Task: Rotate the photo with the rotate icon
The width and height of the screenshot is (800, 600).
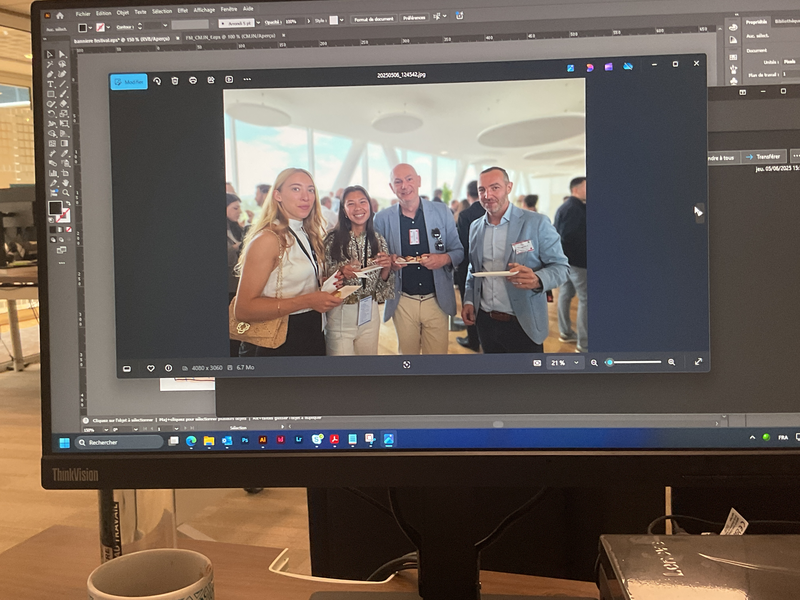Action: [157, 81]
